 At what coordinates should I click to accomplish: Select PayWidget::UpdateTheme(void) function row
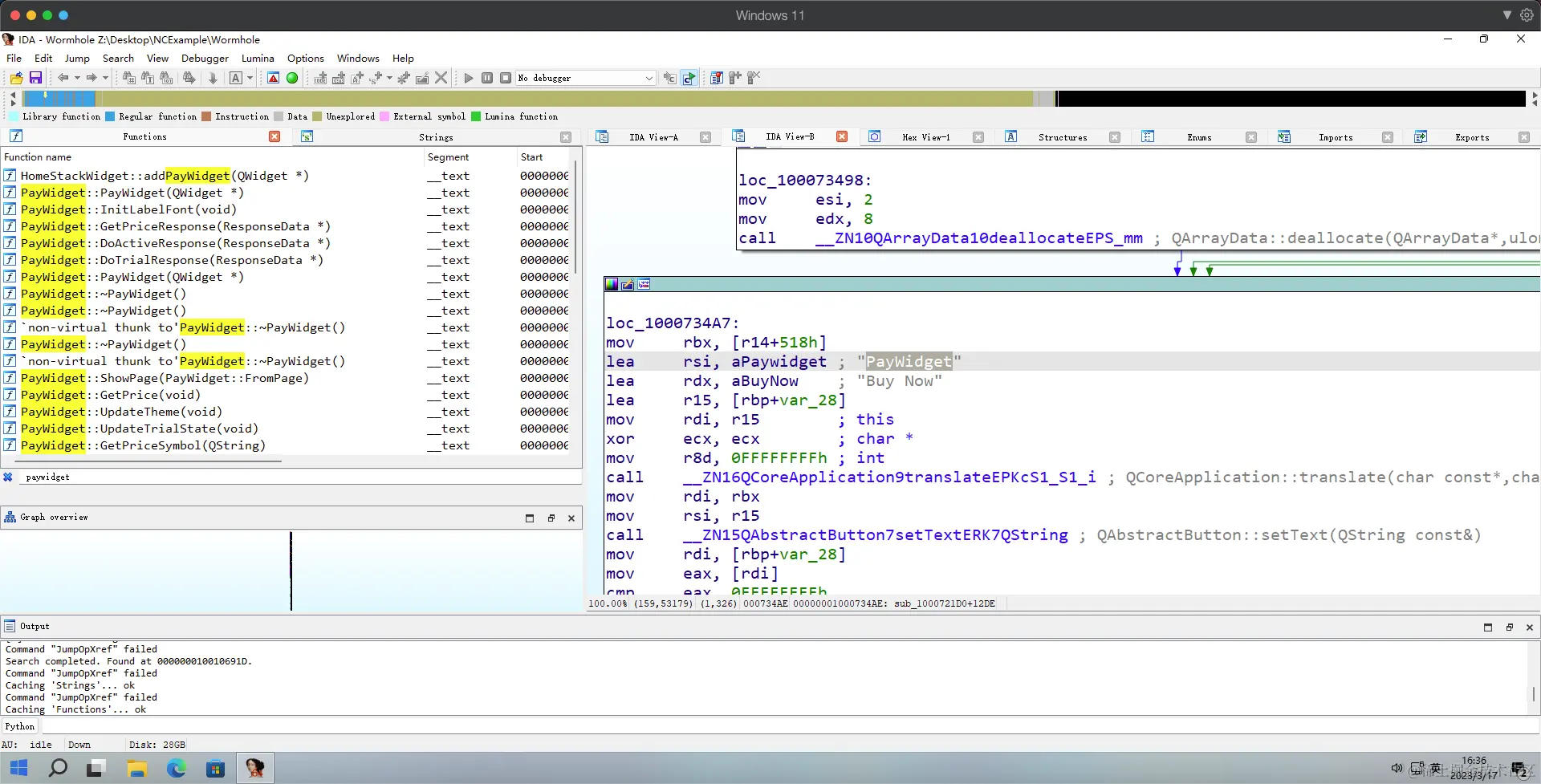[285, 412]
